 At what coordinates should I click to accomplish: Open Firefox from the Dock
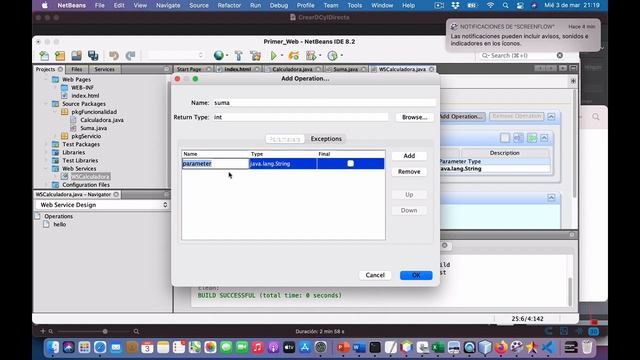point(501,347)
